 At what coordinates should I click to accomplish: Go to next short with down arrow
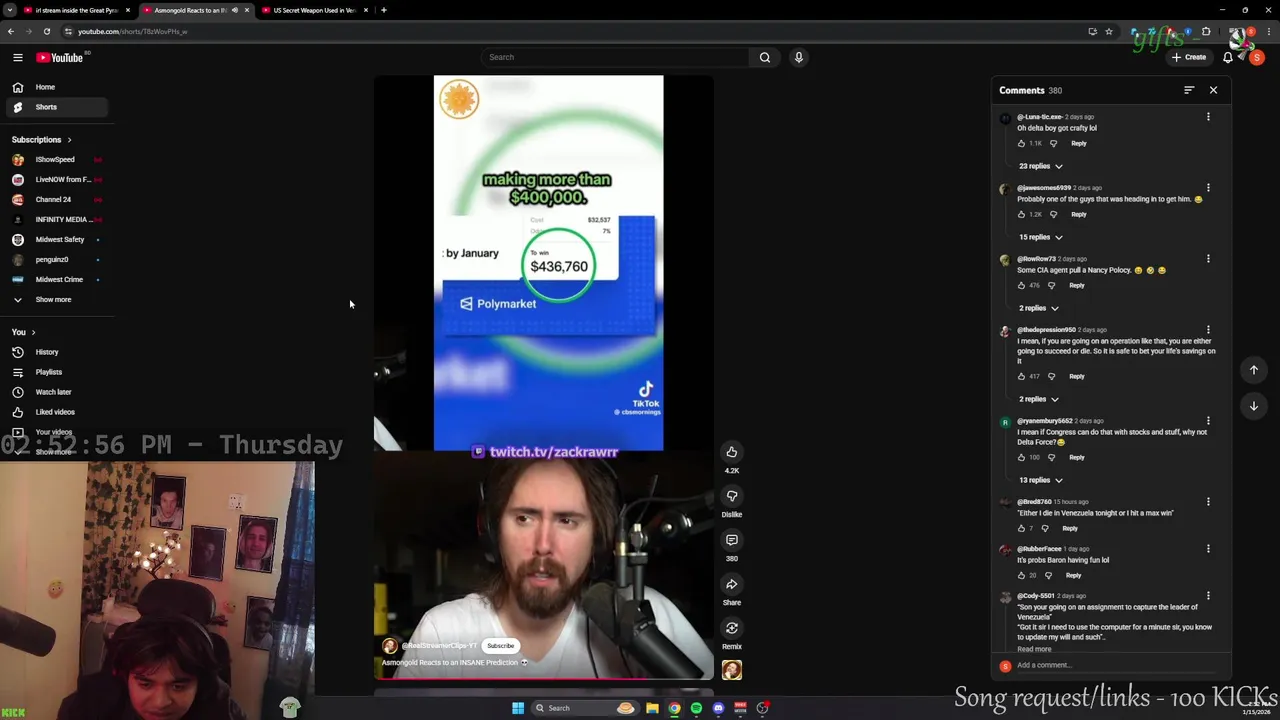[x=1253, y=406]
